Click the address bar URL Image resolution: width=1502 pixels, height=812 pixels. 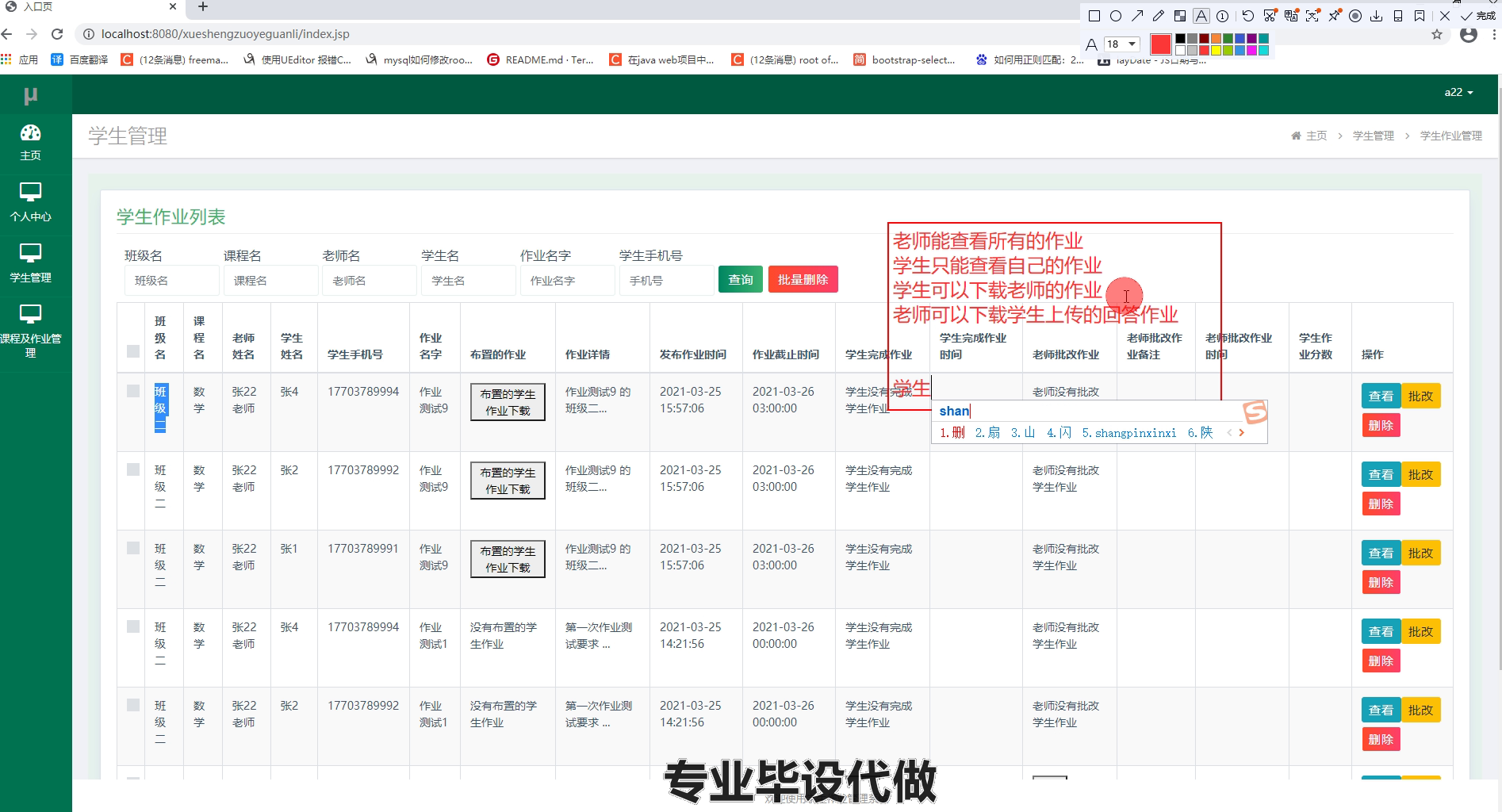pos(225,34)
